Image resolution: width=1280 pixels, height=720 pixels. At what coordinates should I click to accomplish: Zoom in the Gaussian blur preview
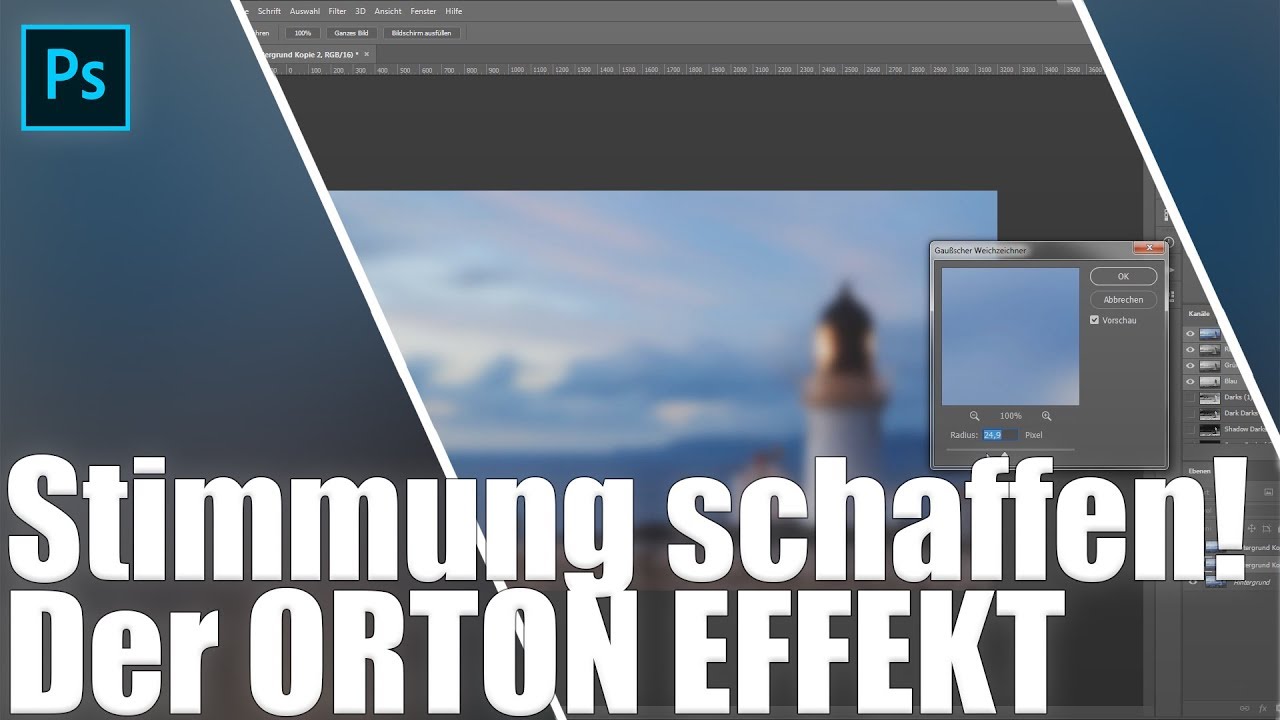point(1046,416)
